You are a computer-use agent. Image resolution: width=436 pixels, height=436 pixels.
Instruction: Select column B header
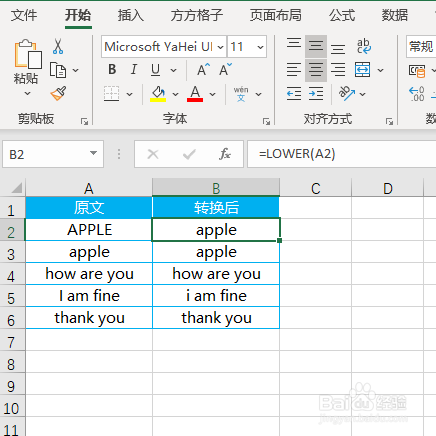(216, 188)
